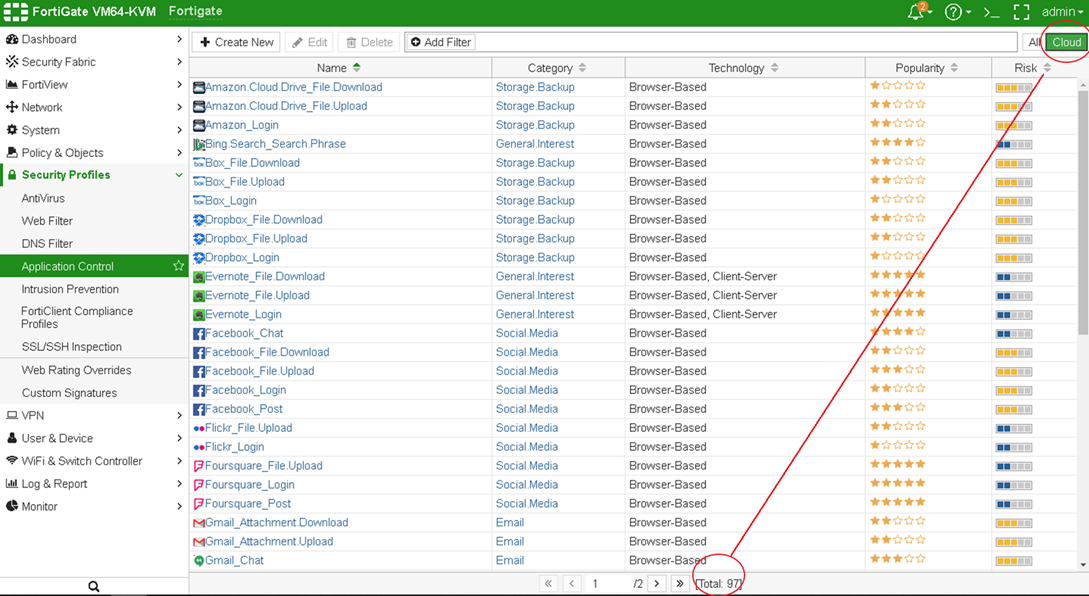Viewport: 1089px width, 596px height.
Task: Open the Facebook_Chat signature link
Action: pos(244,333)
